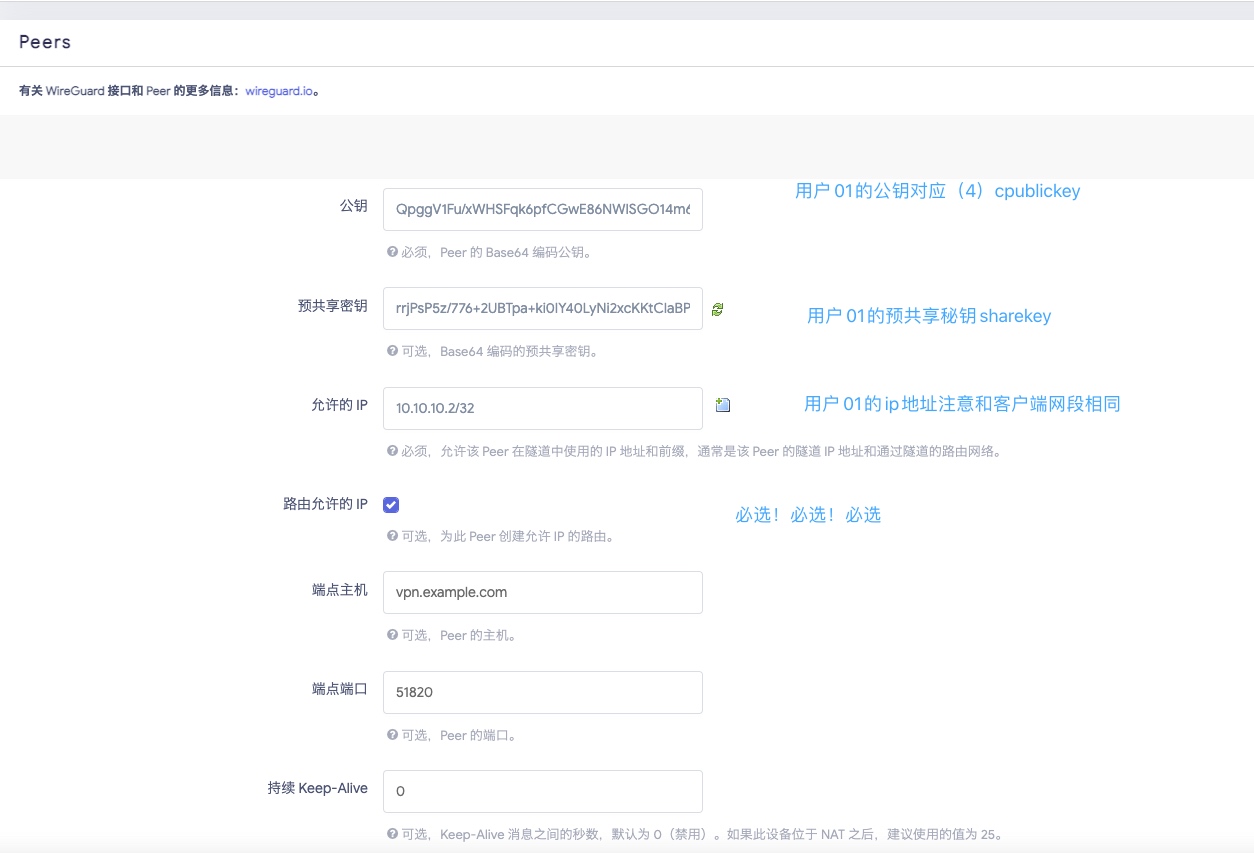The image size is (1254, 853).
Task: Click the 允许的 IP label
Action: [x=340, y=405]
